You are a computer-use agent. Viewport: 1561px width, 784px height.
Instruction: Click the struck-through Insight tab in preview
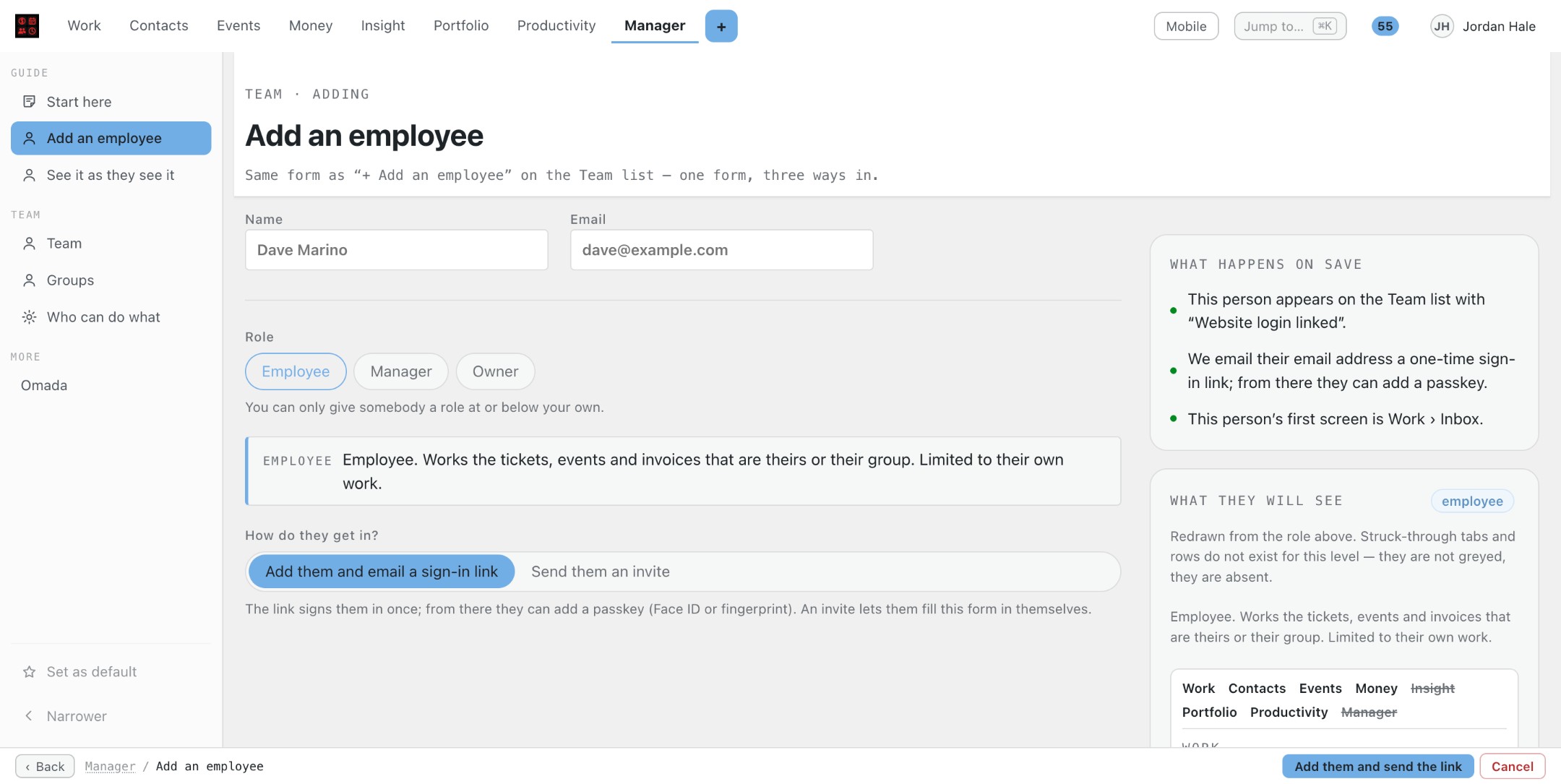[1432, 688]
